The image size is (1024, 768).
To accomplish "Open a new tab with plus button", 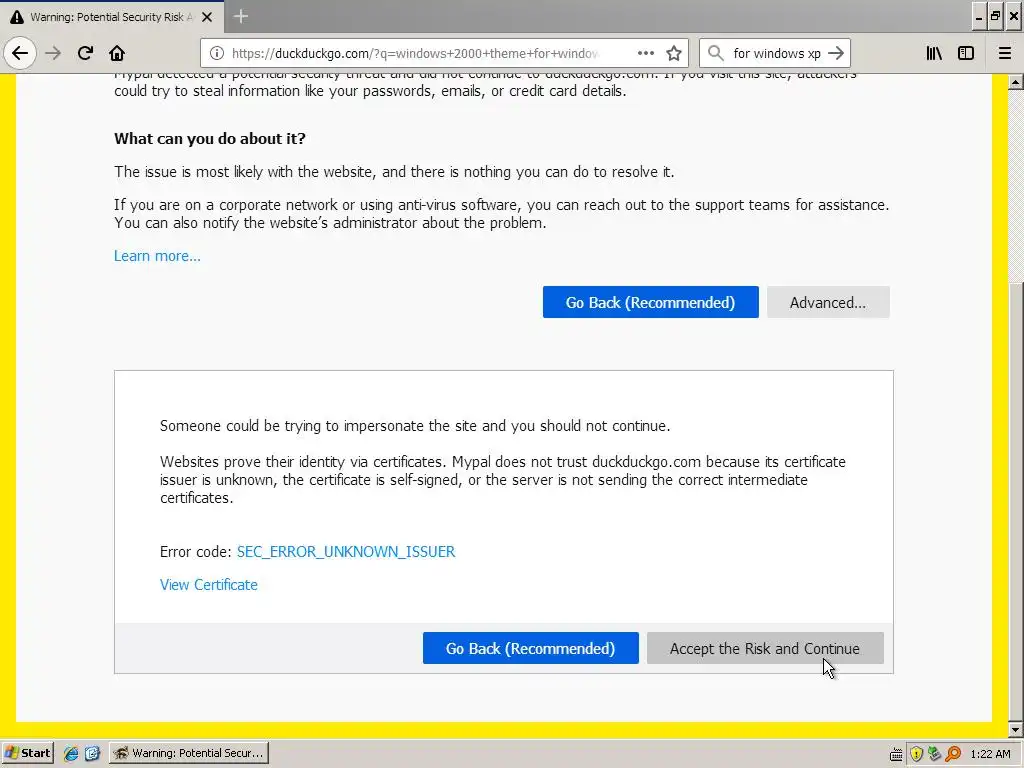I will pos(240,16).
